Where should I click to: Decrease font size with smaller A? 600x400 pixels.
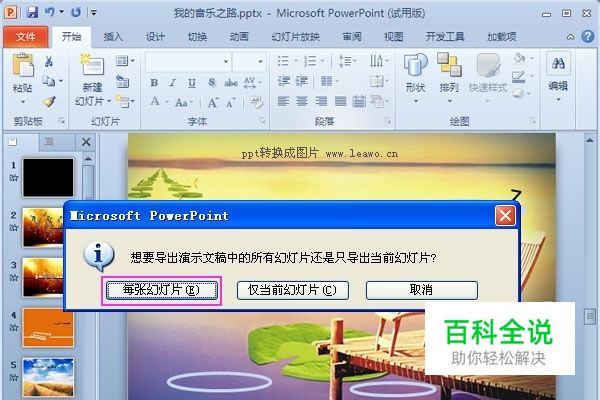(230, 103)
